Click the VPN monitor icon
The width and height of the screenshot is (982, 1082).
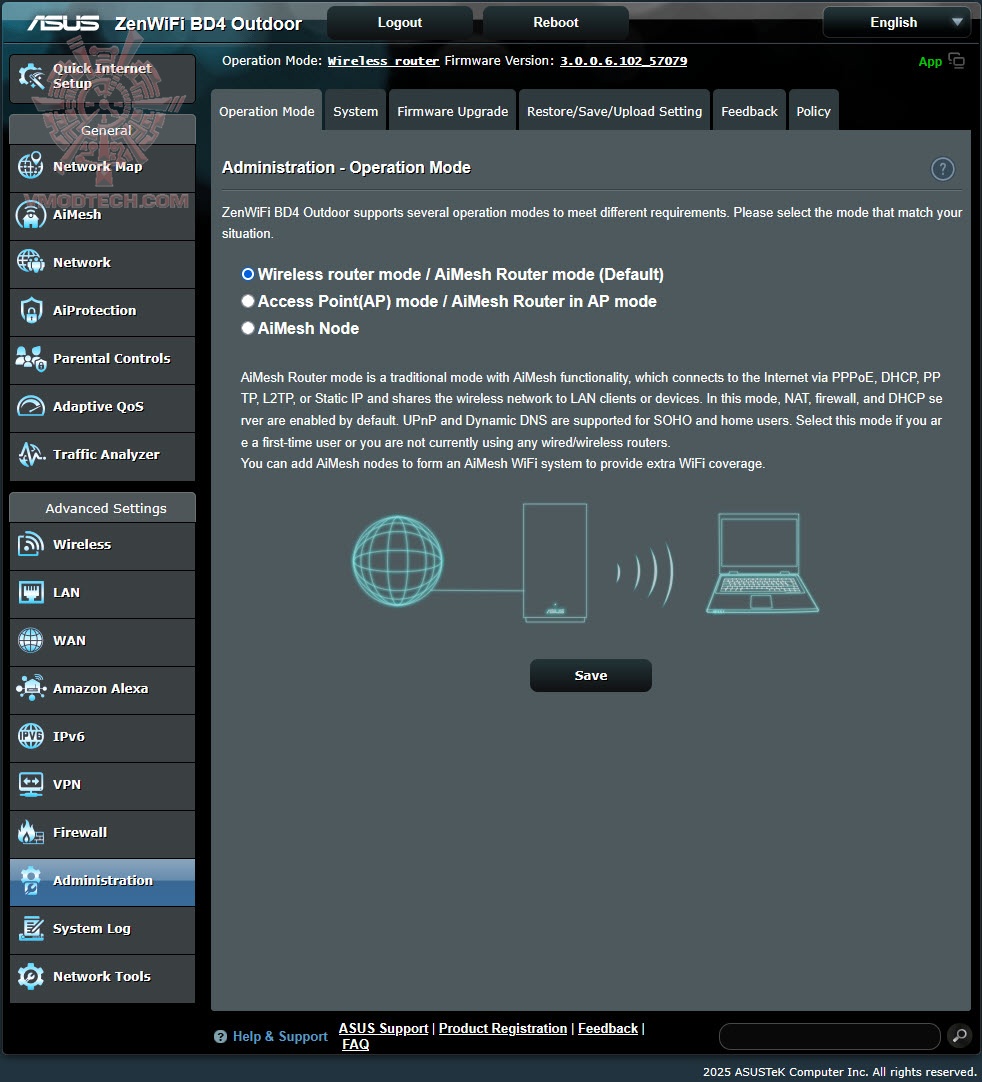pos(30,784)
